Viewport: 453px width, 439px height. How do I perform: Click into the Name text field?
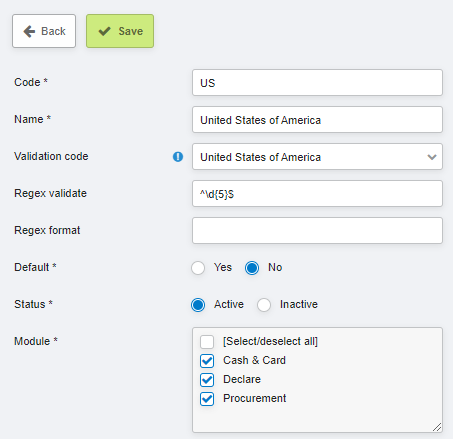pos(317,120)
